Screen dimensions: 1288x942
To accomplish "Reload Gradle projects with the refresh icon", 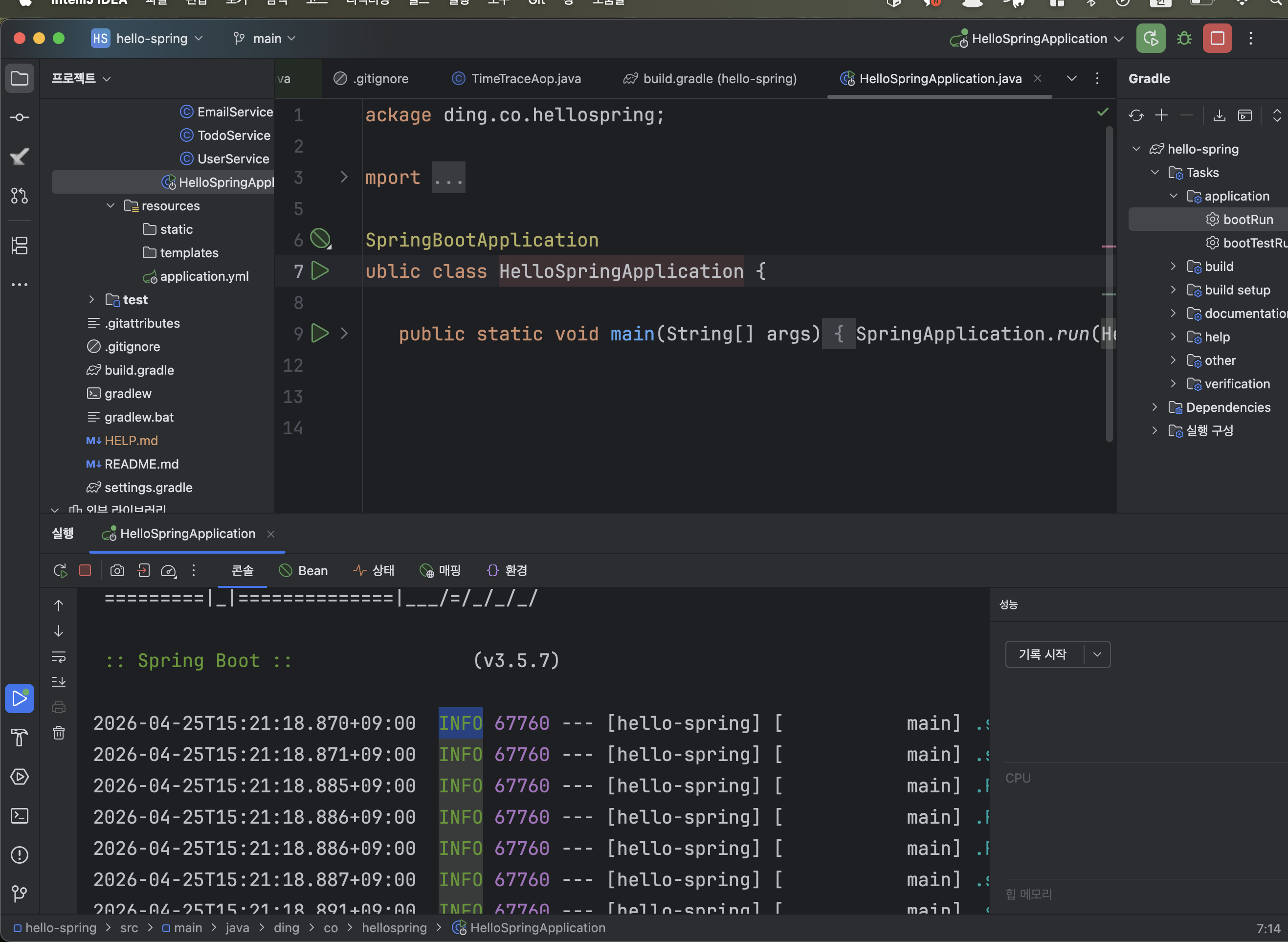I will [x=1136, y=116].
